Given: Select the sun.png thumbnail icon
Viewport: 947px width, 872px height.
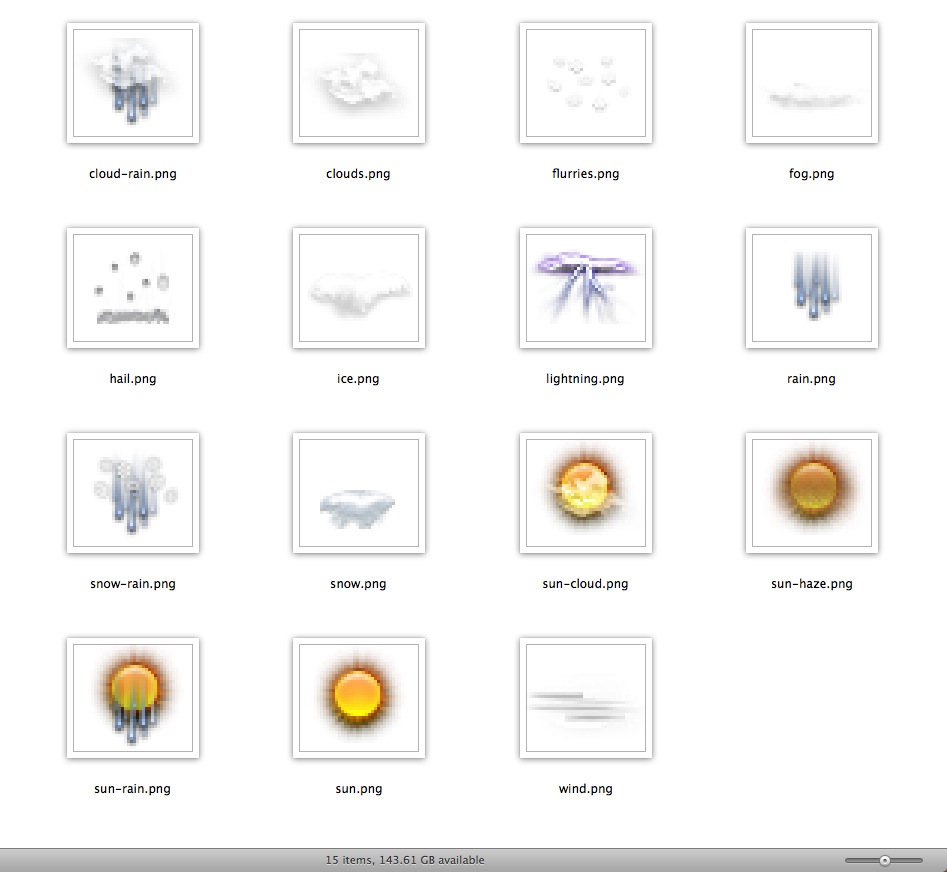Looking at the screenshot, I should [359, 698].
